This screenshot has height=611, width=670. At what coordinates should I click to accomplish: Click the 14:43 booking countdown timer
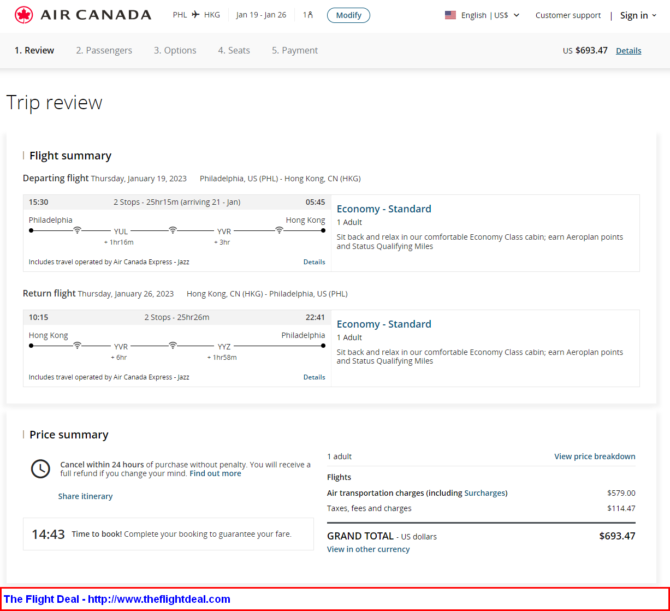pos(48,535)
